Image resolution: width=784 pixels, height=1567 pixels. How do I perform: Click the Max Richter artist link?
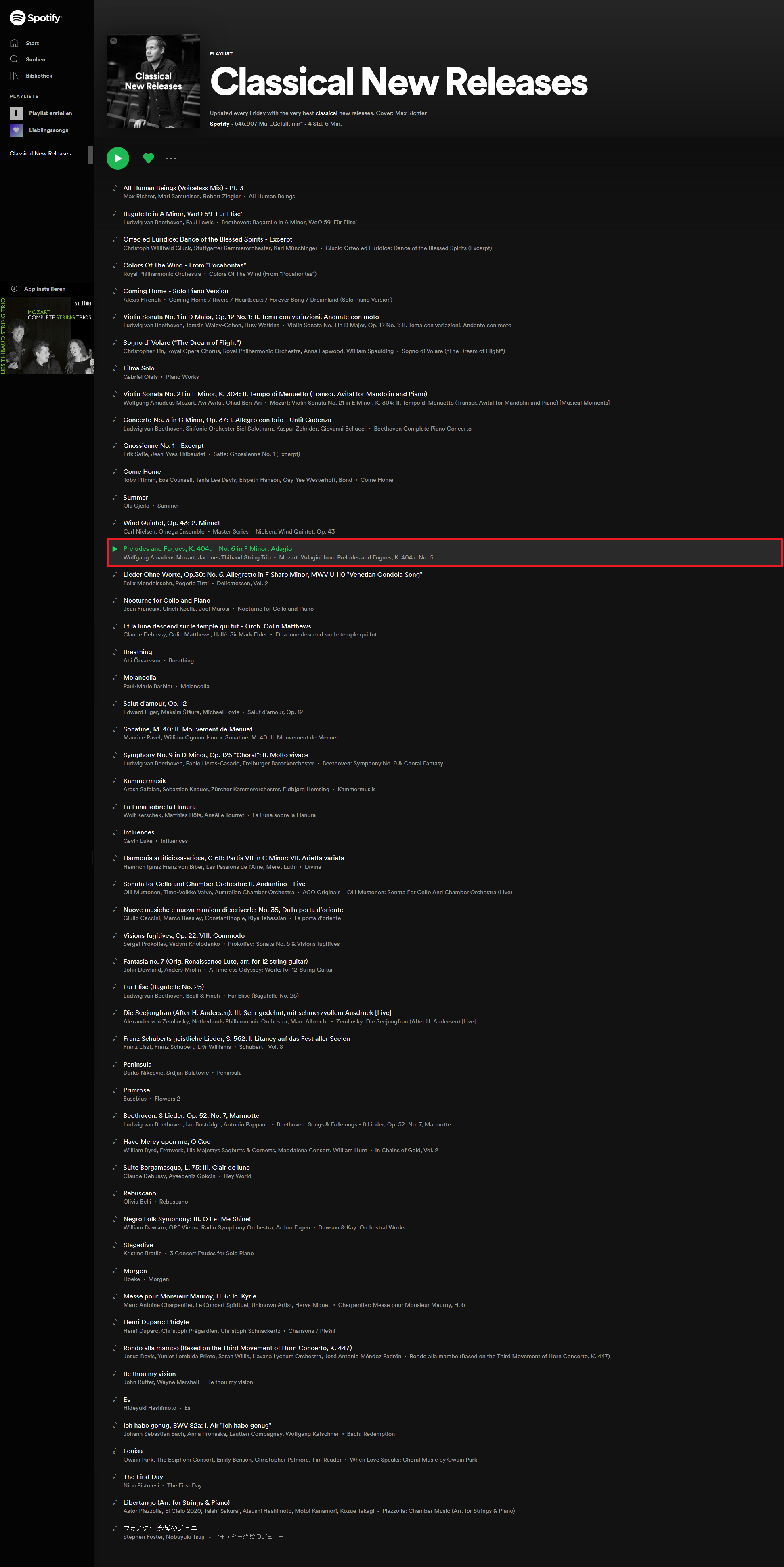pos(139,197)
